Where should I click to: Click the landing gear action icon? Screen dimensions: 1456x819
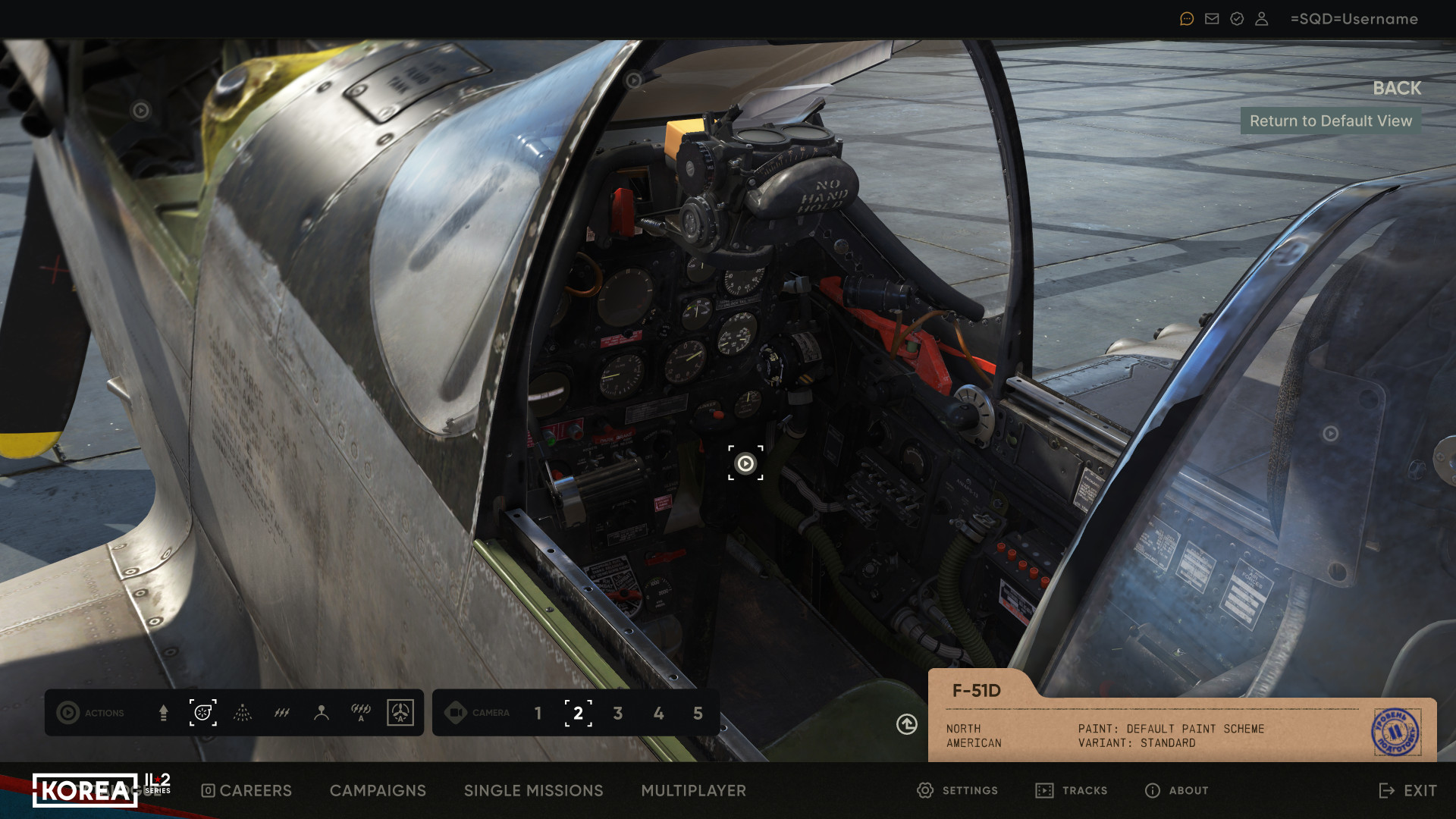click(x=163, y=713)
